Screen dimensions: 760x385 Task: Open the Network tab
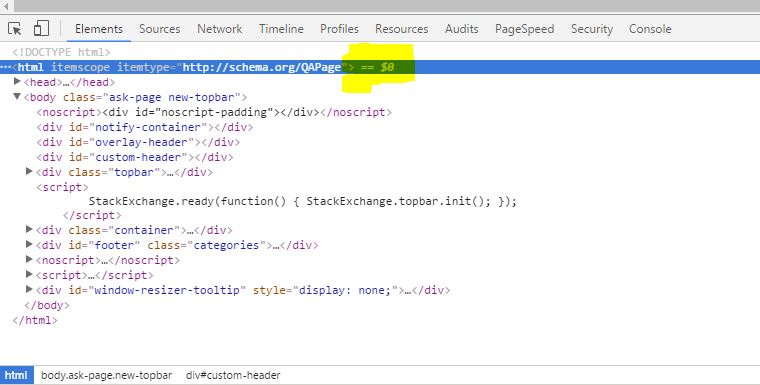click(x=220, y=29)
